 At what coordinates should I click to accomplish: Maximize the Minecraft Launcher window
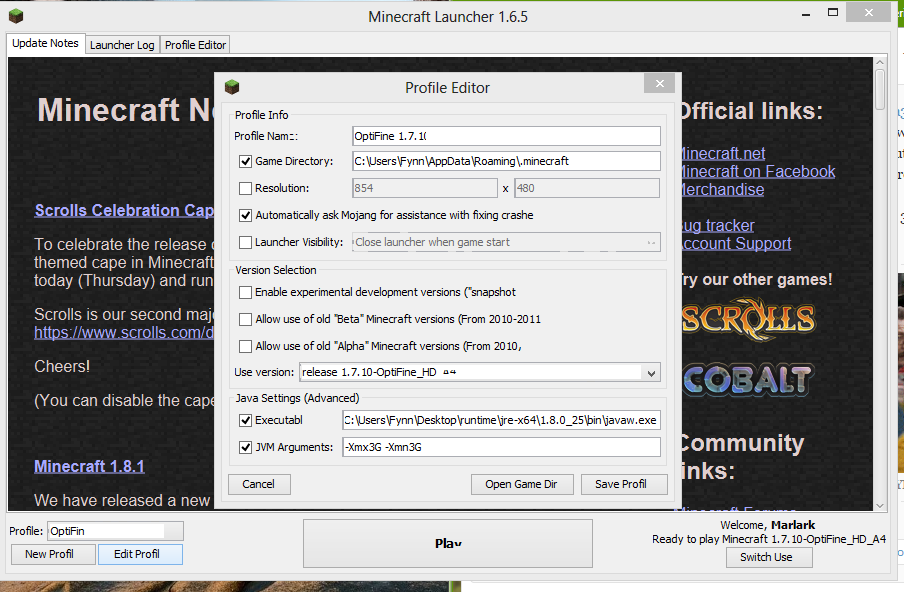833,12
